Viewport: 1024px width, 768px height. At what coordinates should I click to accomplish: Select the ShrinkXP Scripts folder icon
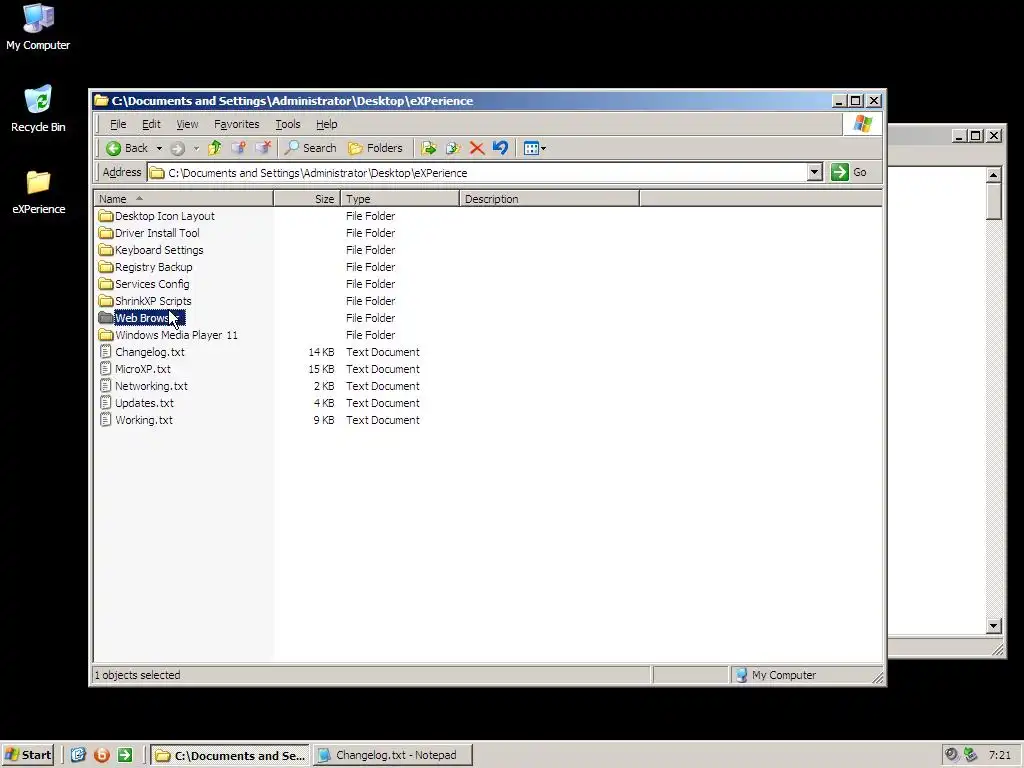point(106,300)
